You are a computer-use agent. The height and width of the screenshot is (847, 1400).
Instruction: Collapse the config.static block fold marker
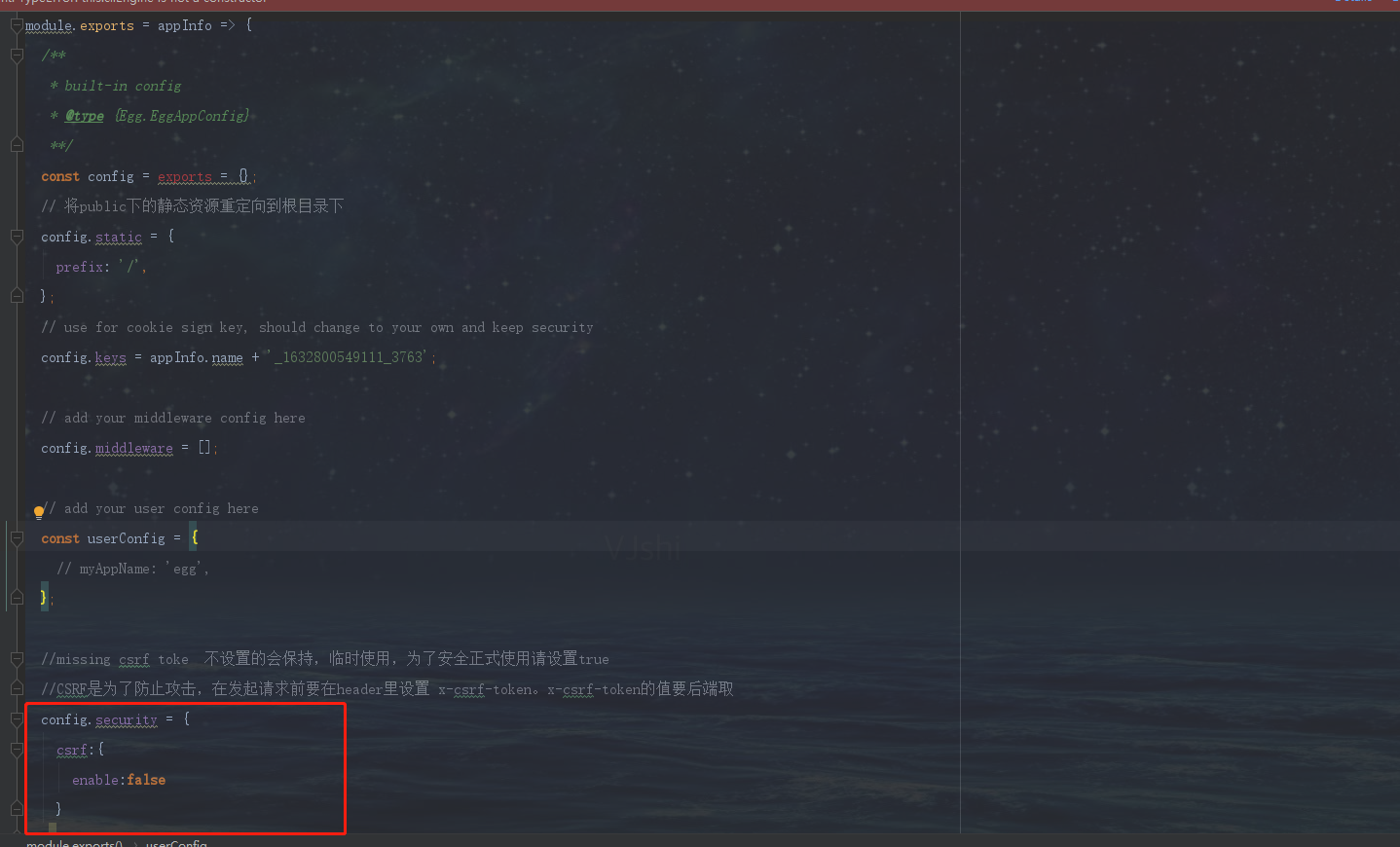coord(17,237)
